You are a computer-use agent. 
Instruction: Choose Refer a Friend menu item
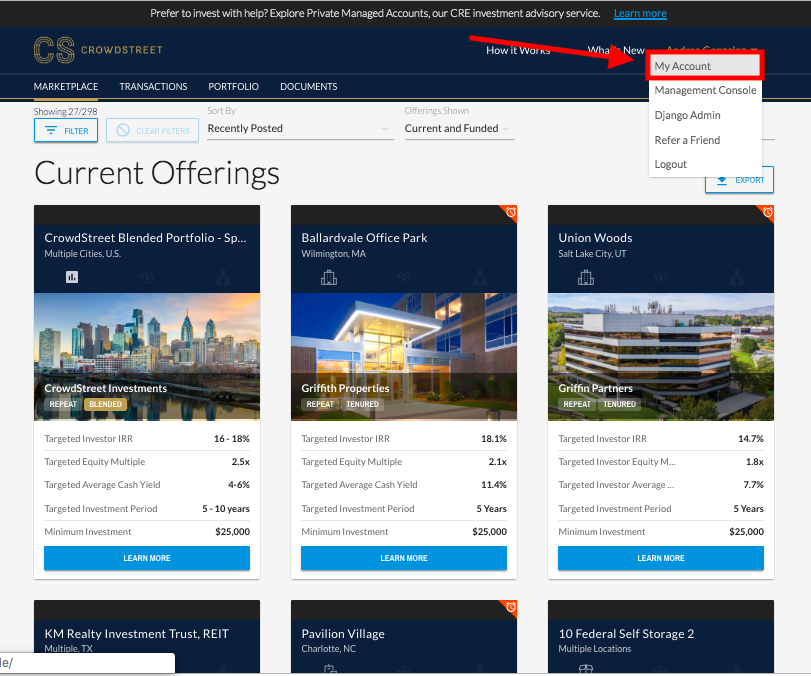click(x=705, y=140)
